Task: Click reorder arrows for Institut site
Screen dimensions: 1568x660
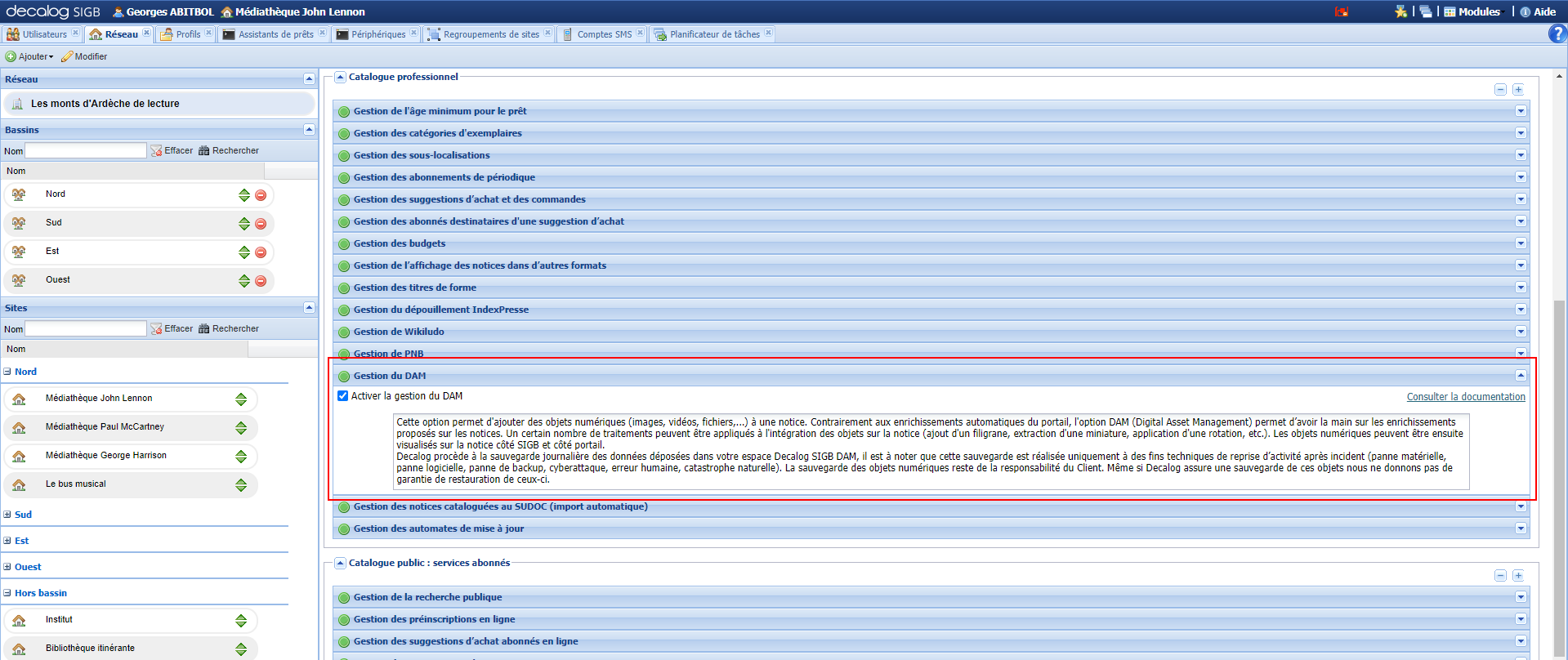Action: click(x=241, y=621)
